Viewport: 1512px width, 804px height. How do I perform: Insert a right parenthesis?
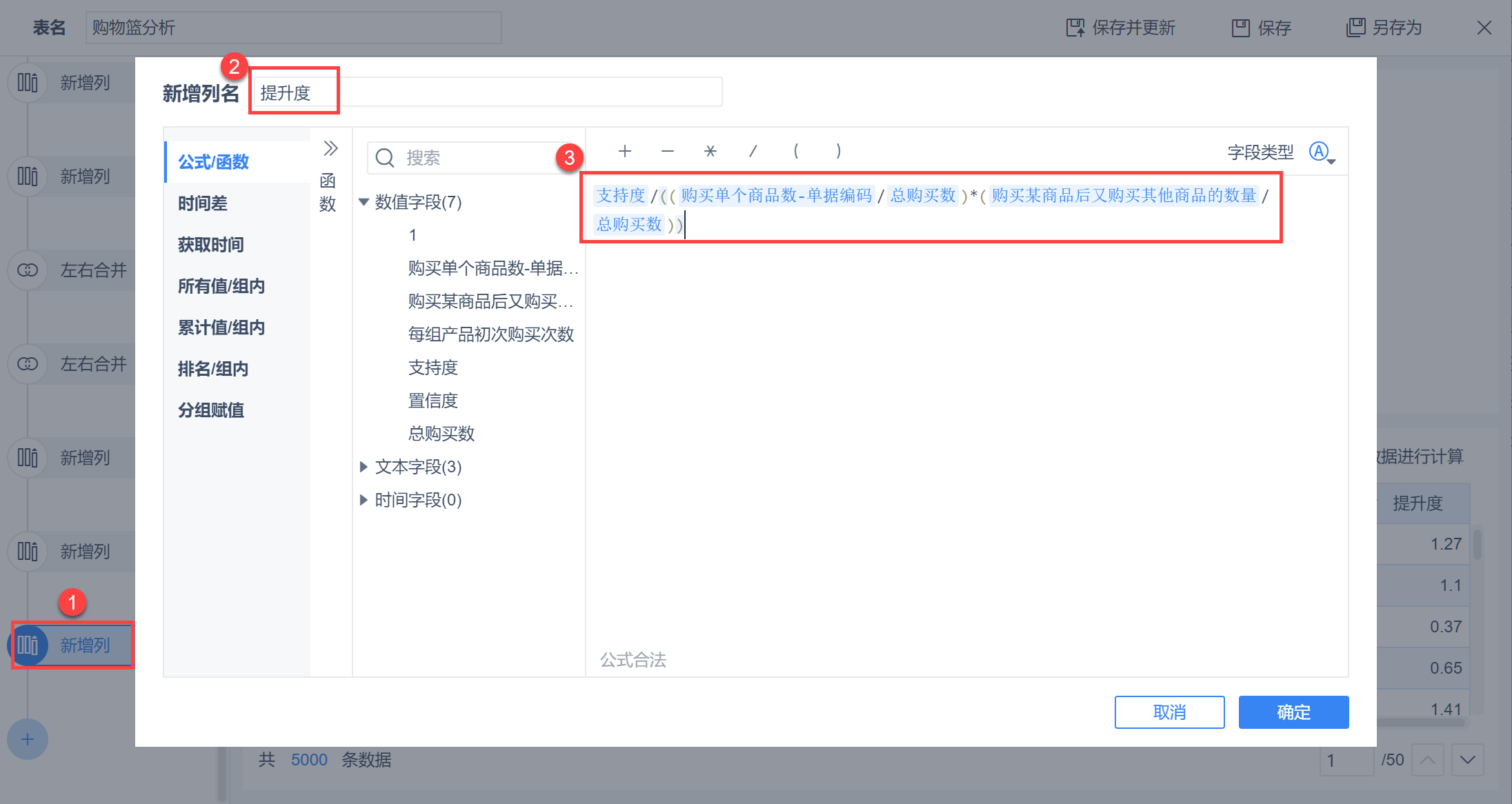[x=838, y=151]
